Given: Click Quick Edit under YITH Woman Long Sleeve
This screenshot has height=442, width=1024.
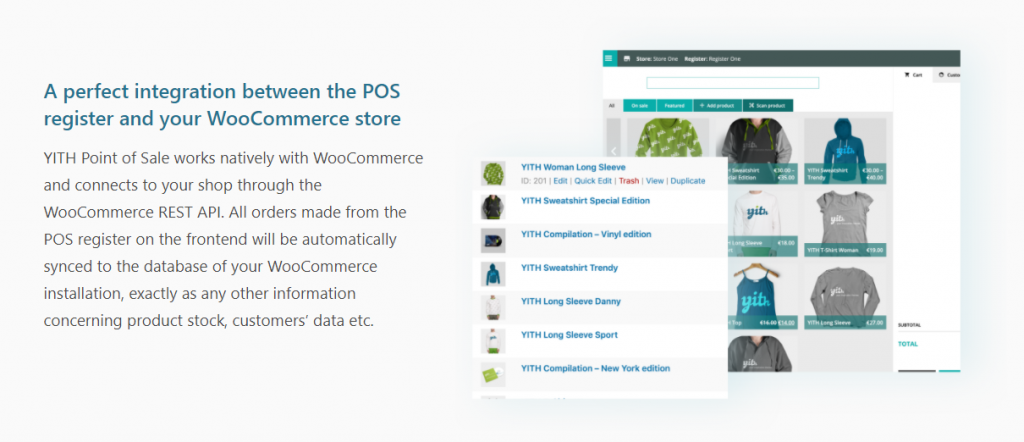Looking at the screenshot, I should click(593, 181).
